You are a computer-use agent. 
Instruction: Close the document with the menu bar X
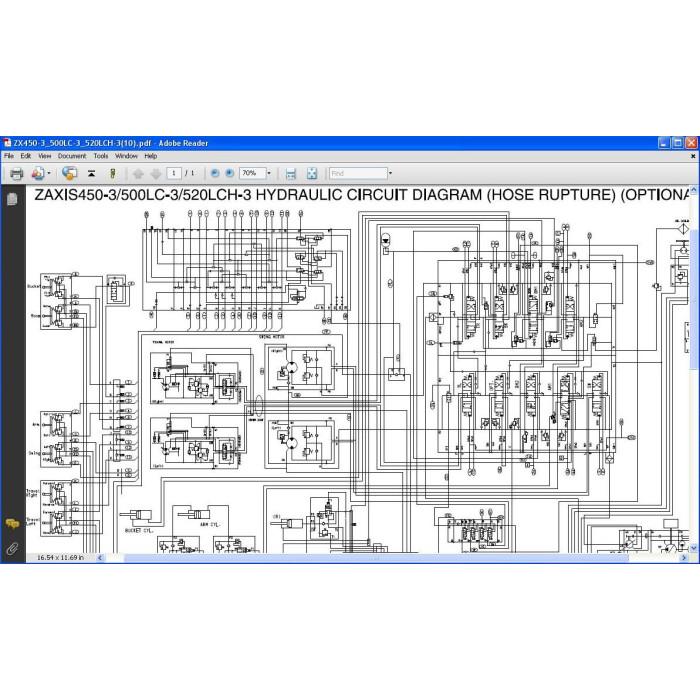click(693, 156)
